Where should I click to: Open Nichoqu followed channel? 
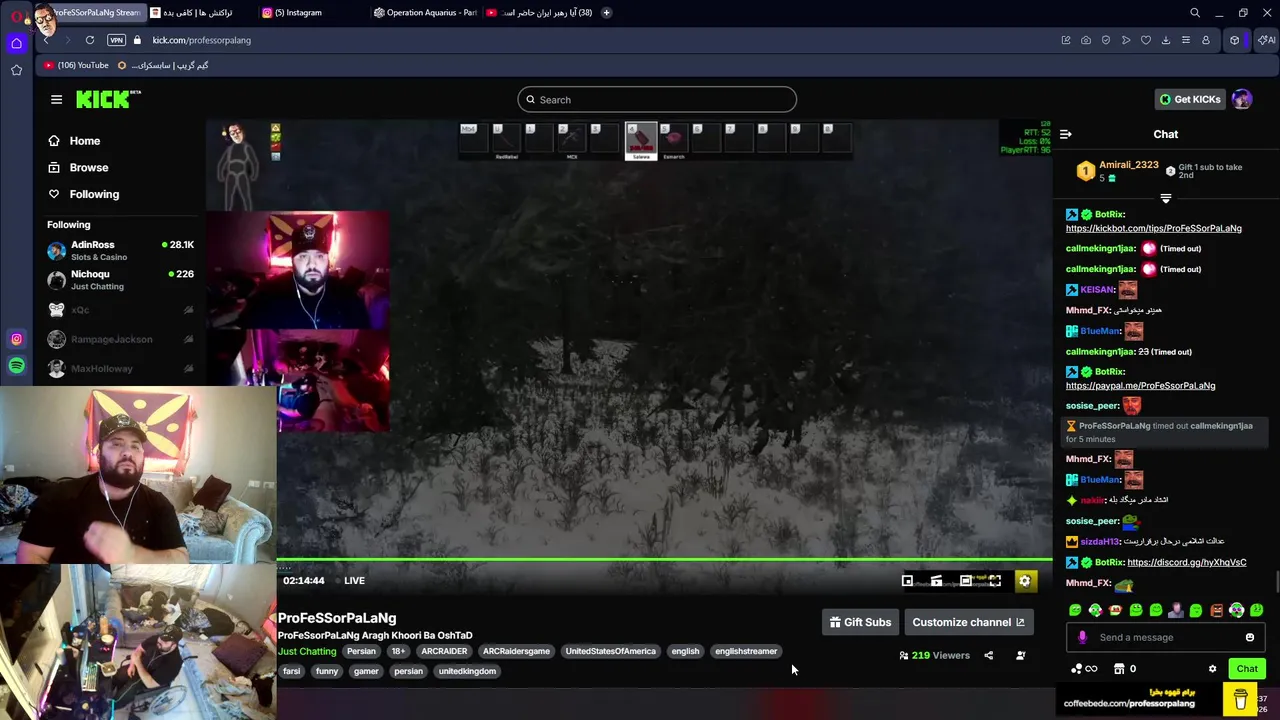click(x=120, y=280)
